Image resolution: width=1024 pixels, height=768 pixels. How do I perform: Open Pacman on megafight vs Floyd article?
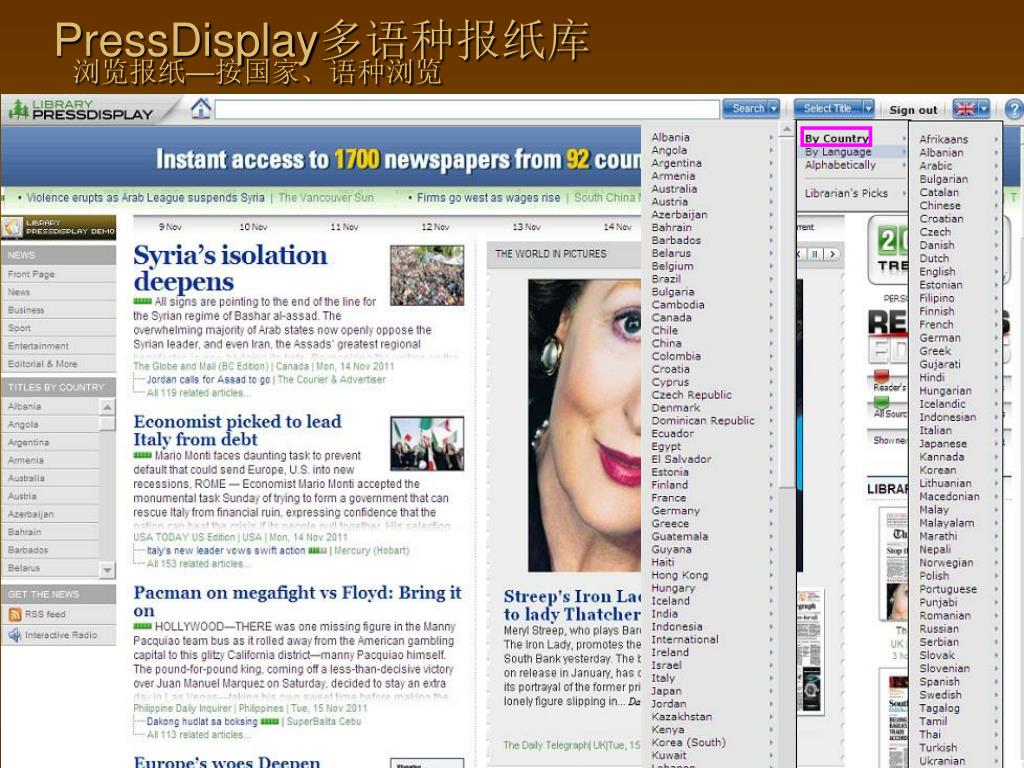(x=297, y=601)
